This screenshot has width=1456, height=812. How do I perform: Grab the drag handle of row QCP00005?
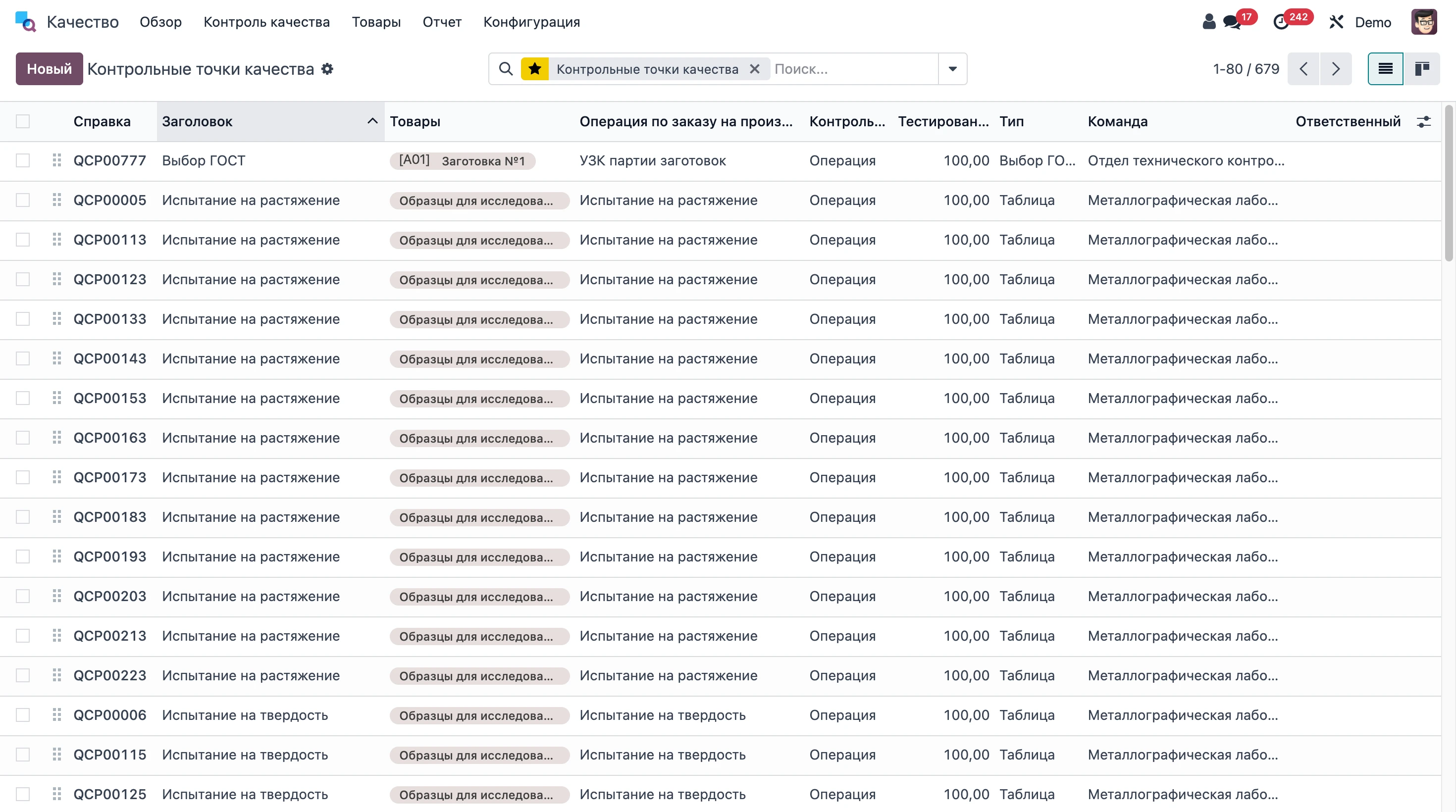[56, 200]
